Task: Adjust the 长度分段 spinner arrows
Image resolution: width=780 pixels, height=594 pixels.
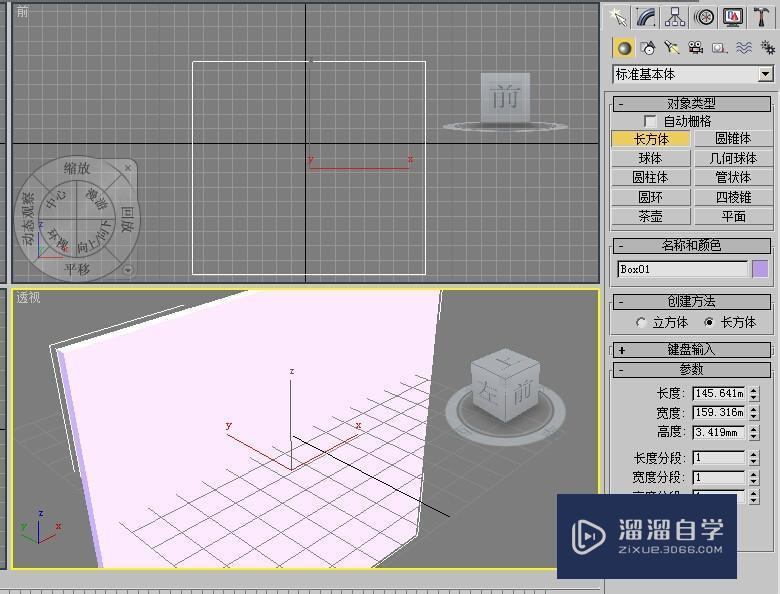Action: [754, 458]
